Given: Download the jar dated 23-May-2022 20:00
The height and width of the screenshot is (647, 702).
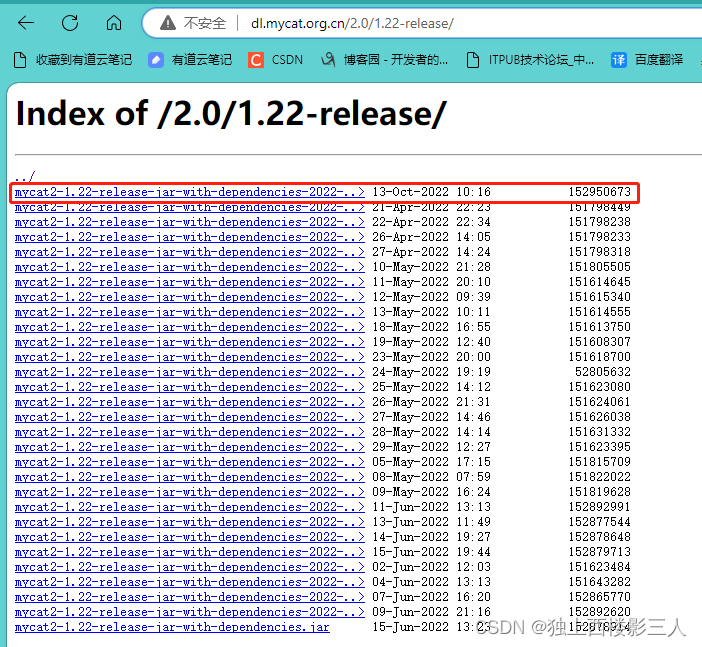Looking at the screenshot, I should [x=189, y=357].
